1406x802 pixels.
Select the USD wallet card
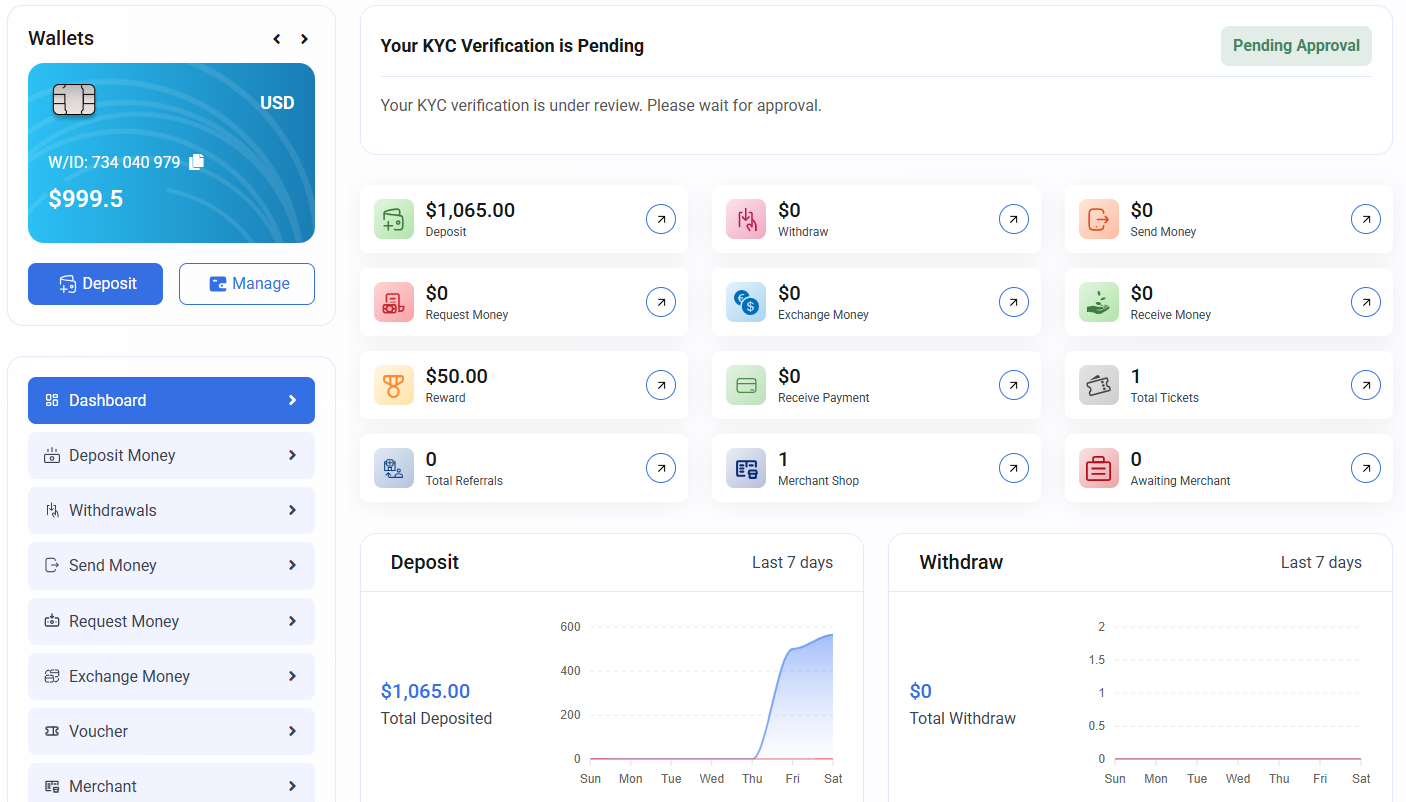pos(171,153)
